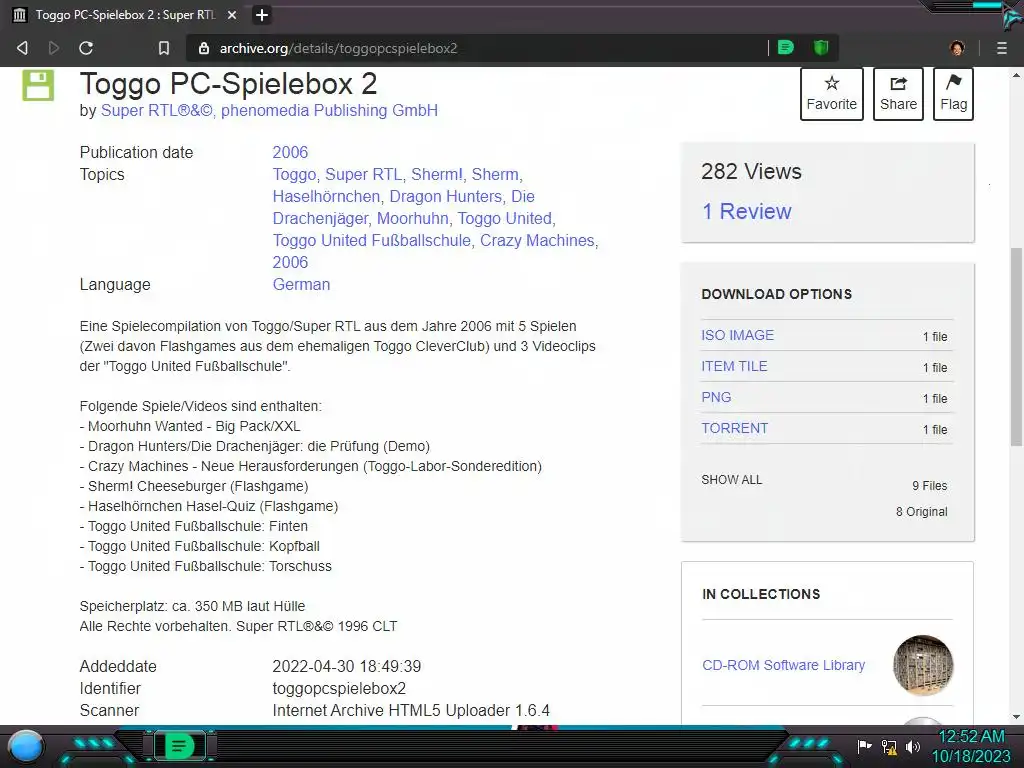The height and width of the screenshot is (768, 1024).
Task: Reload the archive.org page
Action: (x=86, y=48)
